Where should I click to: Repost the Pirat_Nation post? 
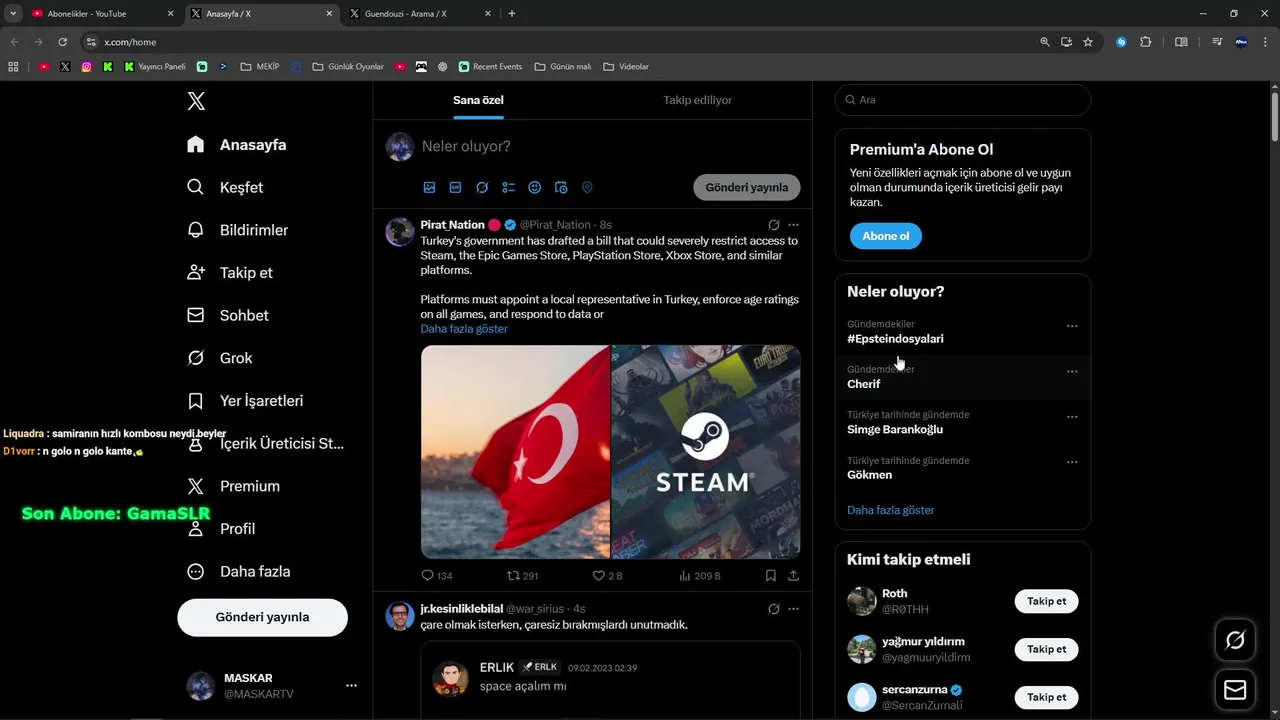(x=523, y=576)
